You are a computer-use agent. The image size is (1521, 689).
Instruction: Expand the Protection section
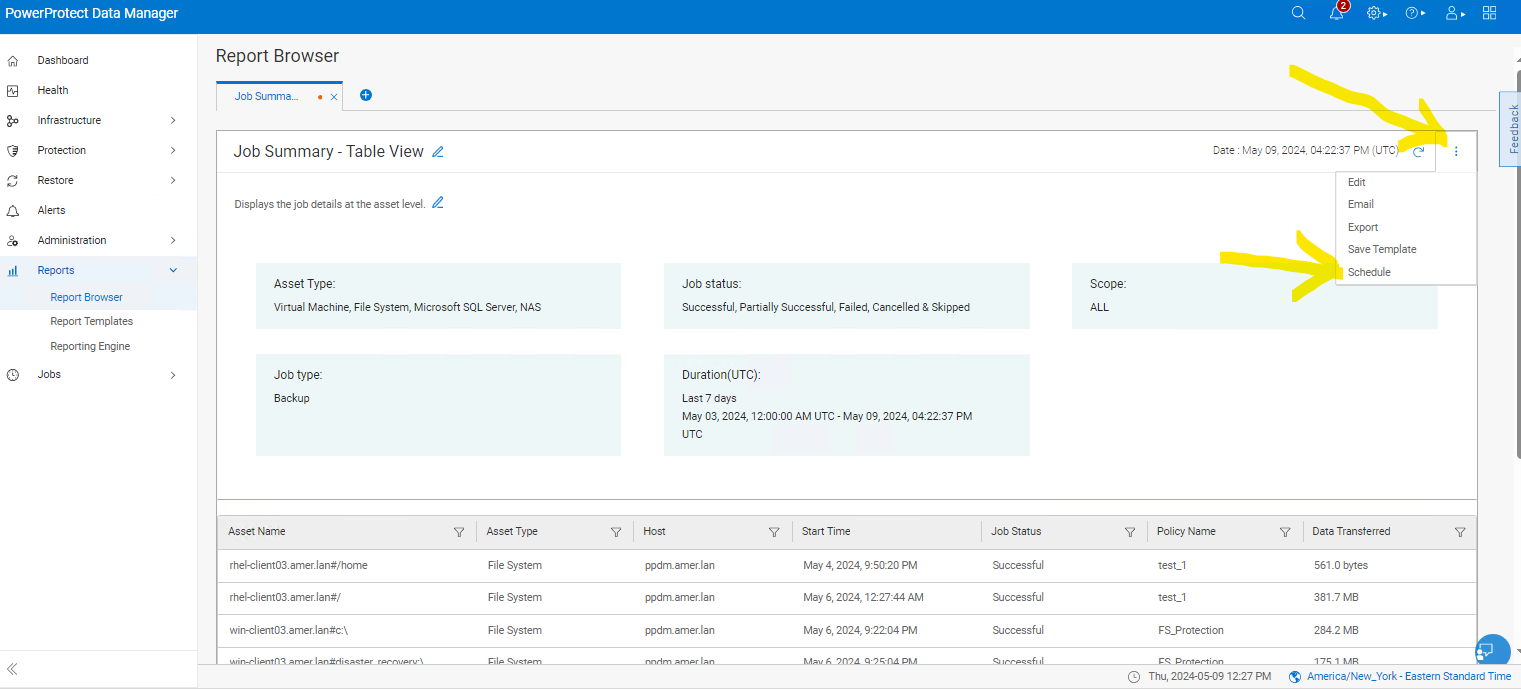172,150
